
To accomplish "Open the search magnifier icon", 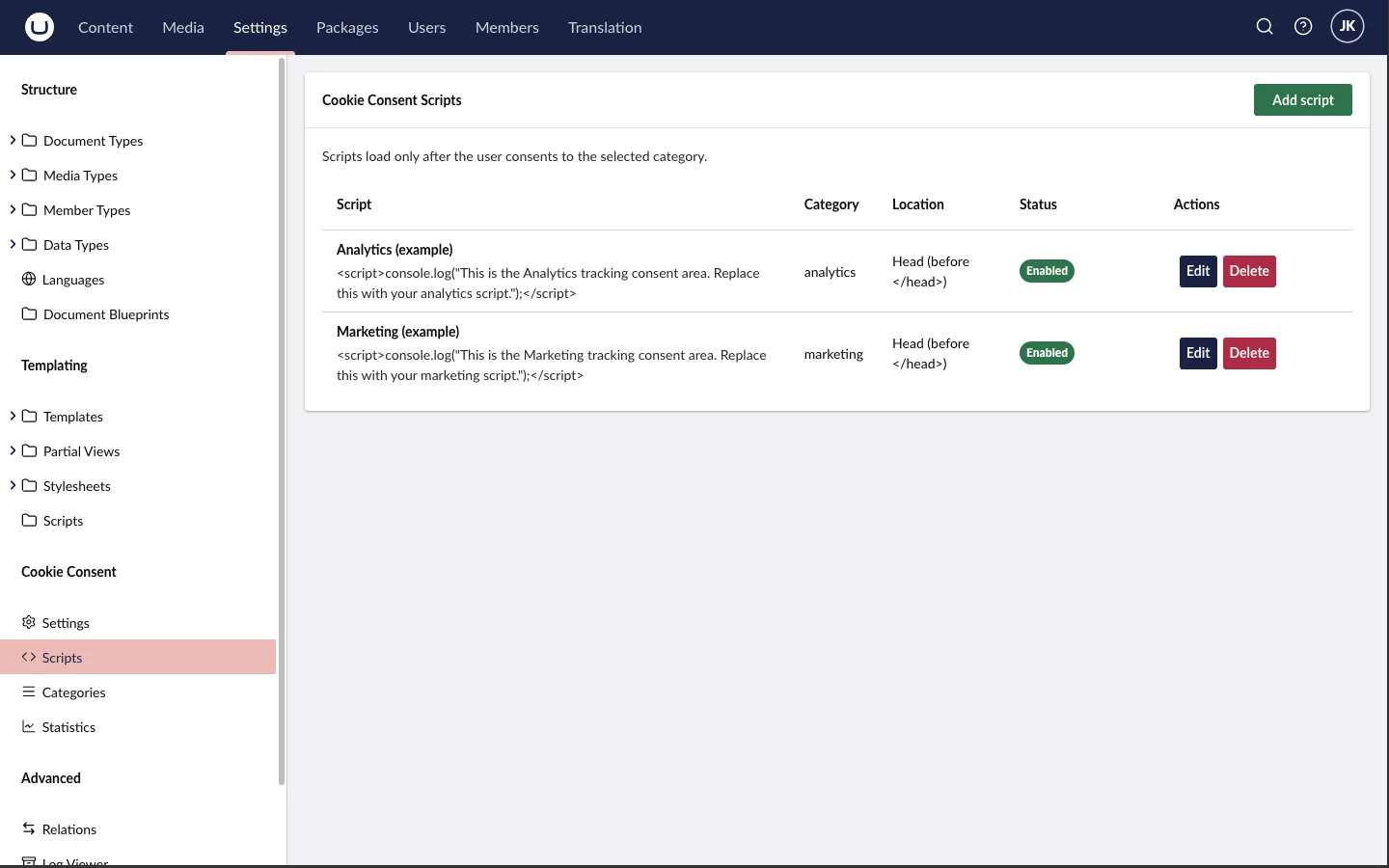I will 1265,27.
